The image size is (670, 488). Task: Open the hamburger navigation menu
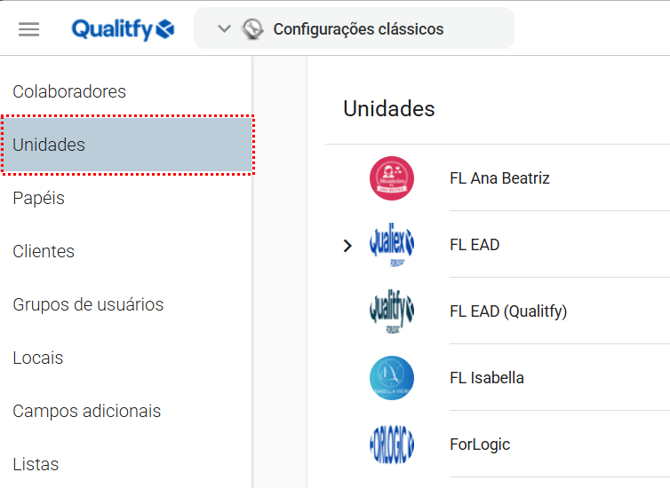tap(29, 29)
